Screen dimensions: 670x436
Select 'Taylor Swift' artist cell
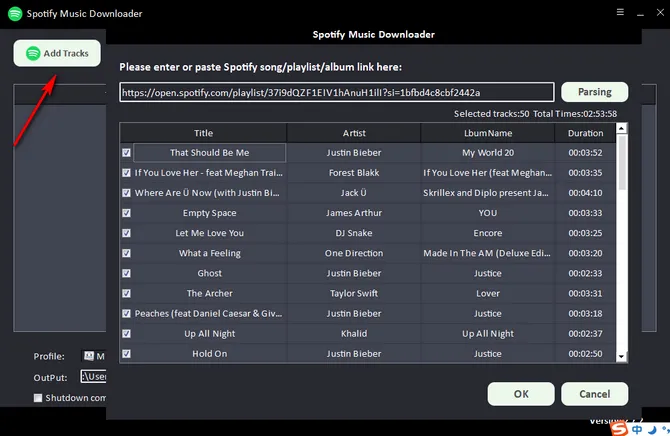(x=354, y=293)
